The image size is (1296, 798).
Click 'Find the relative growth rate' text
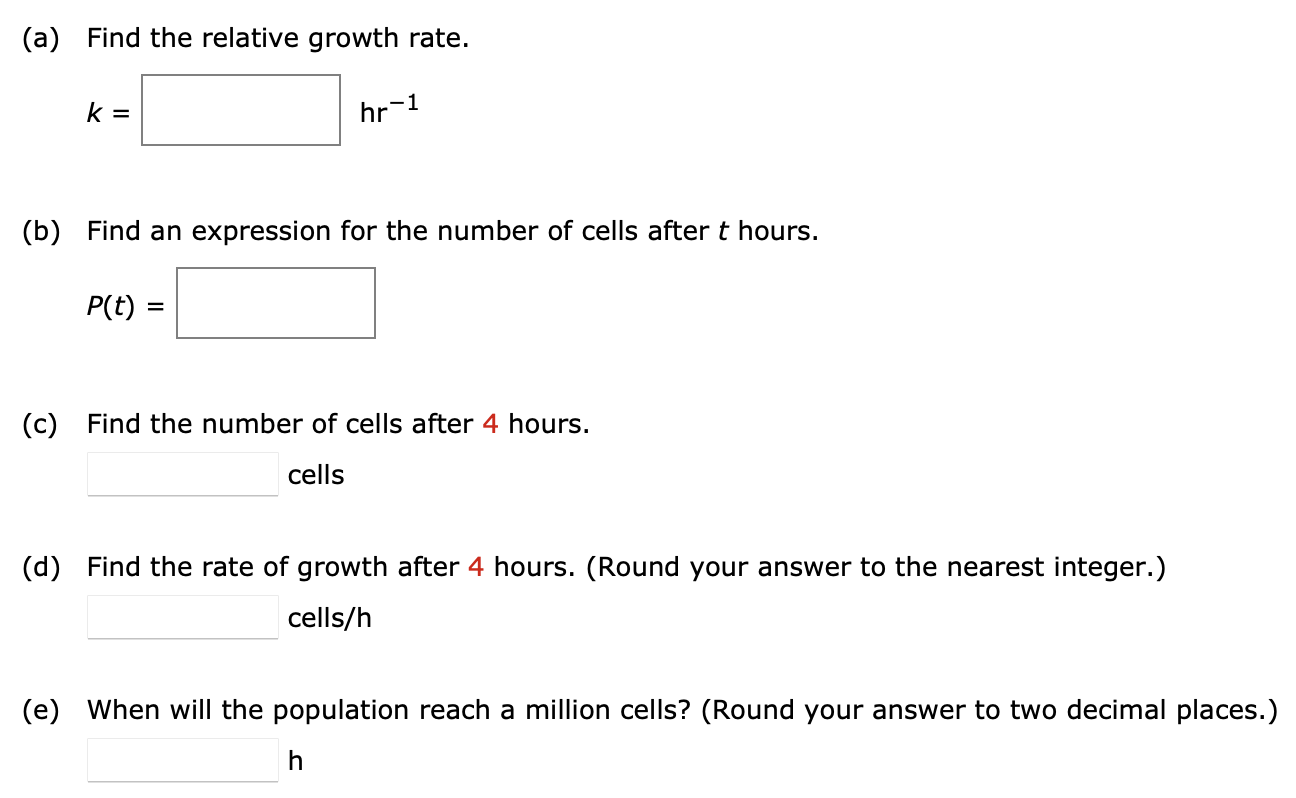277,39
